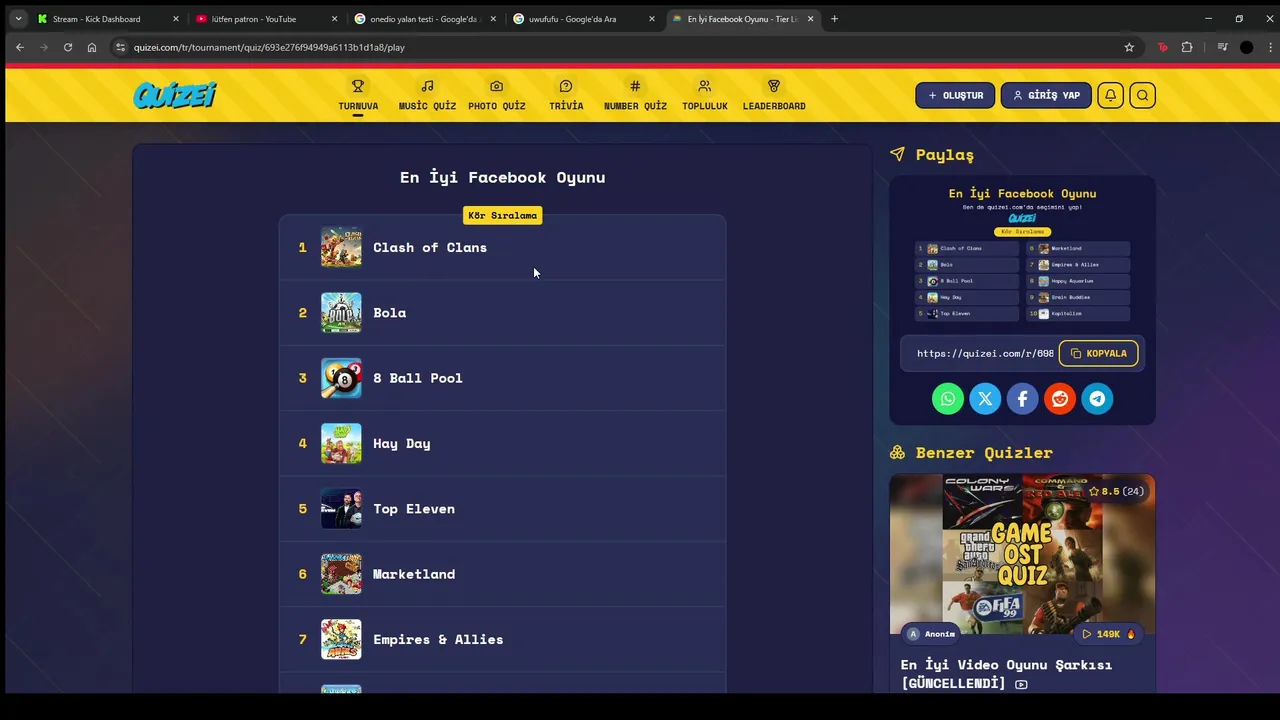Open Chrome three-dot menu

[1271, 47]
